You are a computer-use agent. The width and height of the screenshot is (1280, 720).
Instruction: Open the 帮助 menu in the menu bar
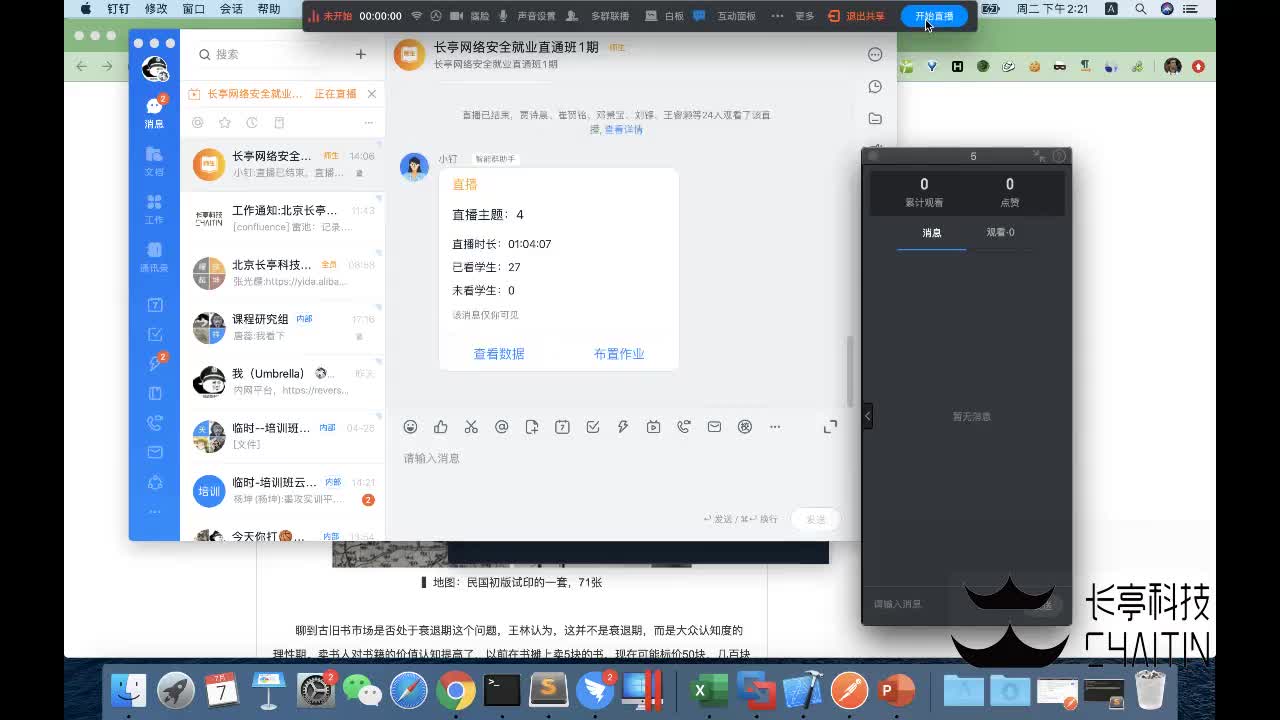[269, 9]
